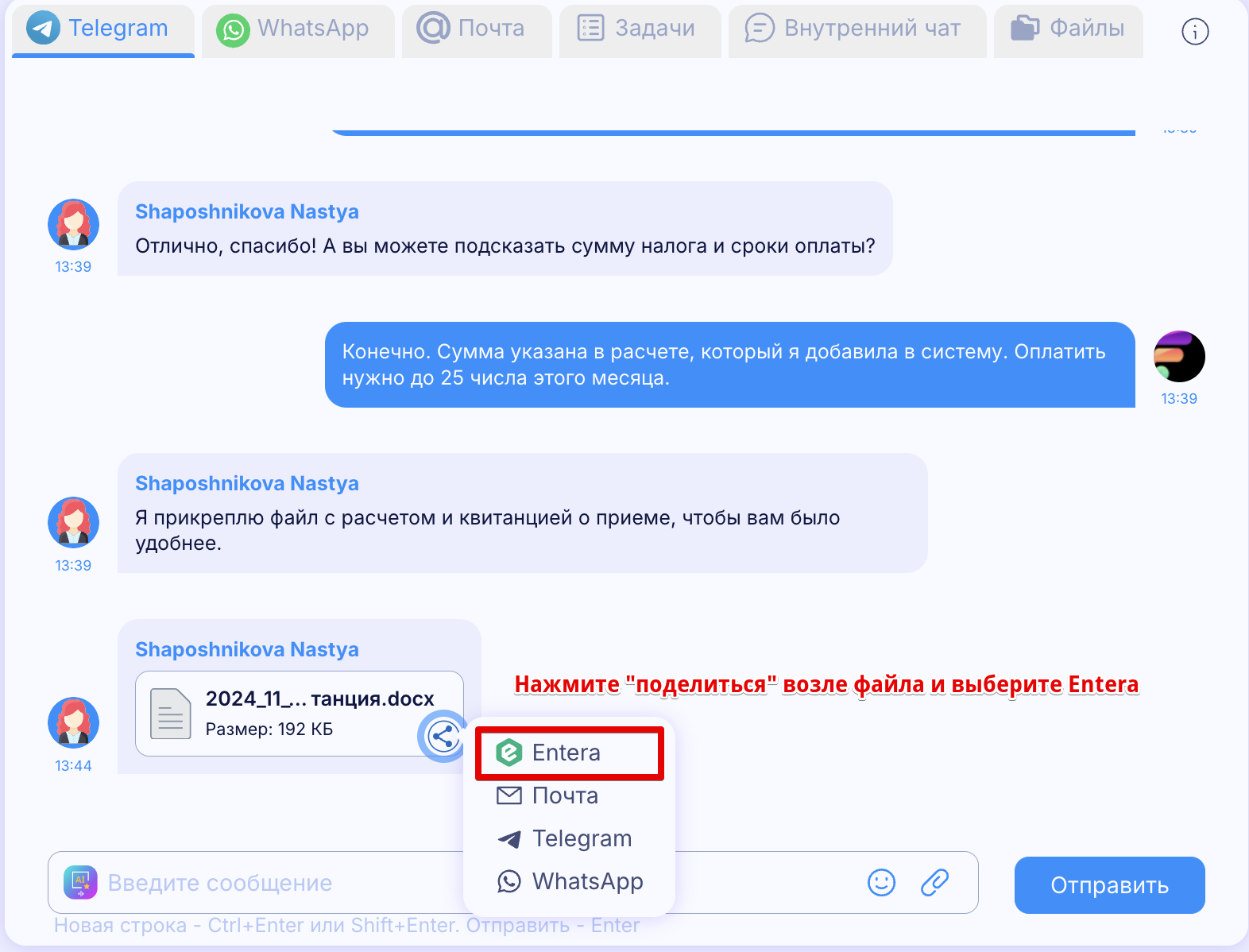The width and height of the screenshot is (1249, 952).
Task: Click the @ mail icon in Почта tab
Action: (433, 28)
